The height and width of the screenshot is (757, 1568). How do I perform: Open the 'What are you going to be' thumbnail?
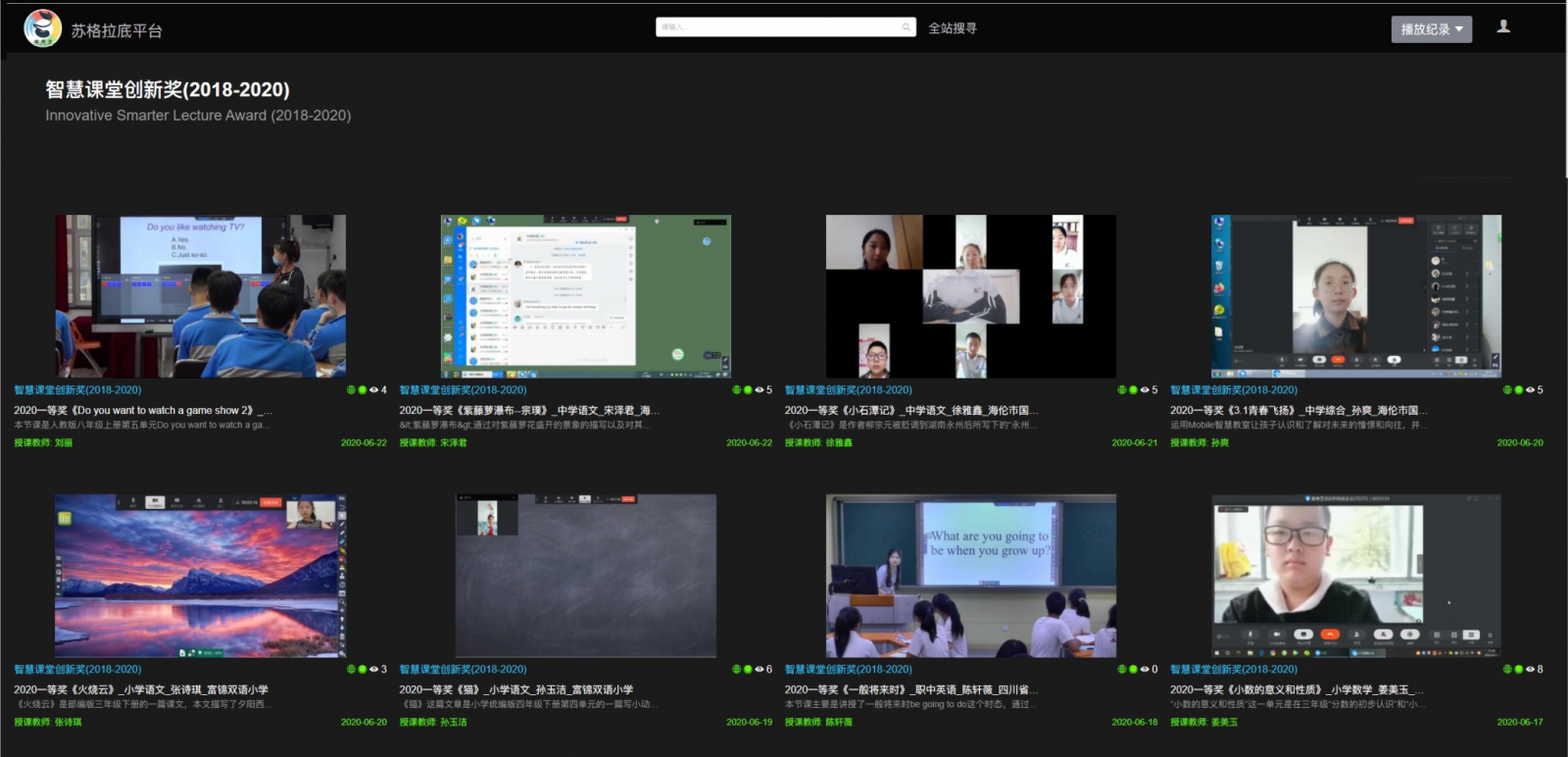coord(970,576)
